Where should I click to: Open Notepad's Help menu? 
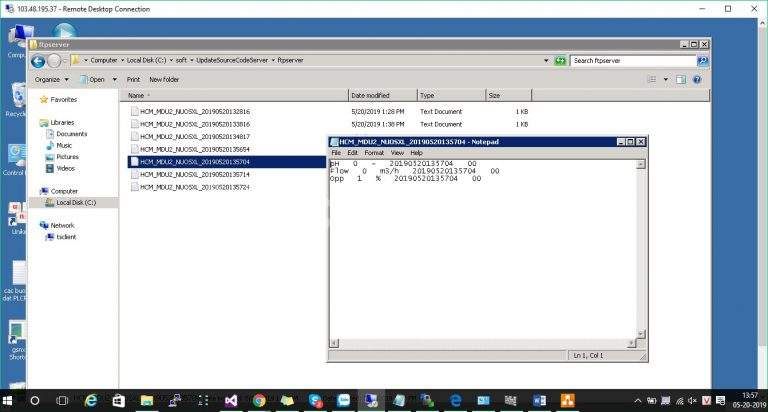coord(416,153)
